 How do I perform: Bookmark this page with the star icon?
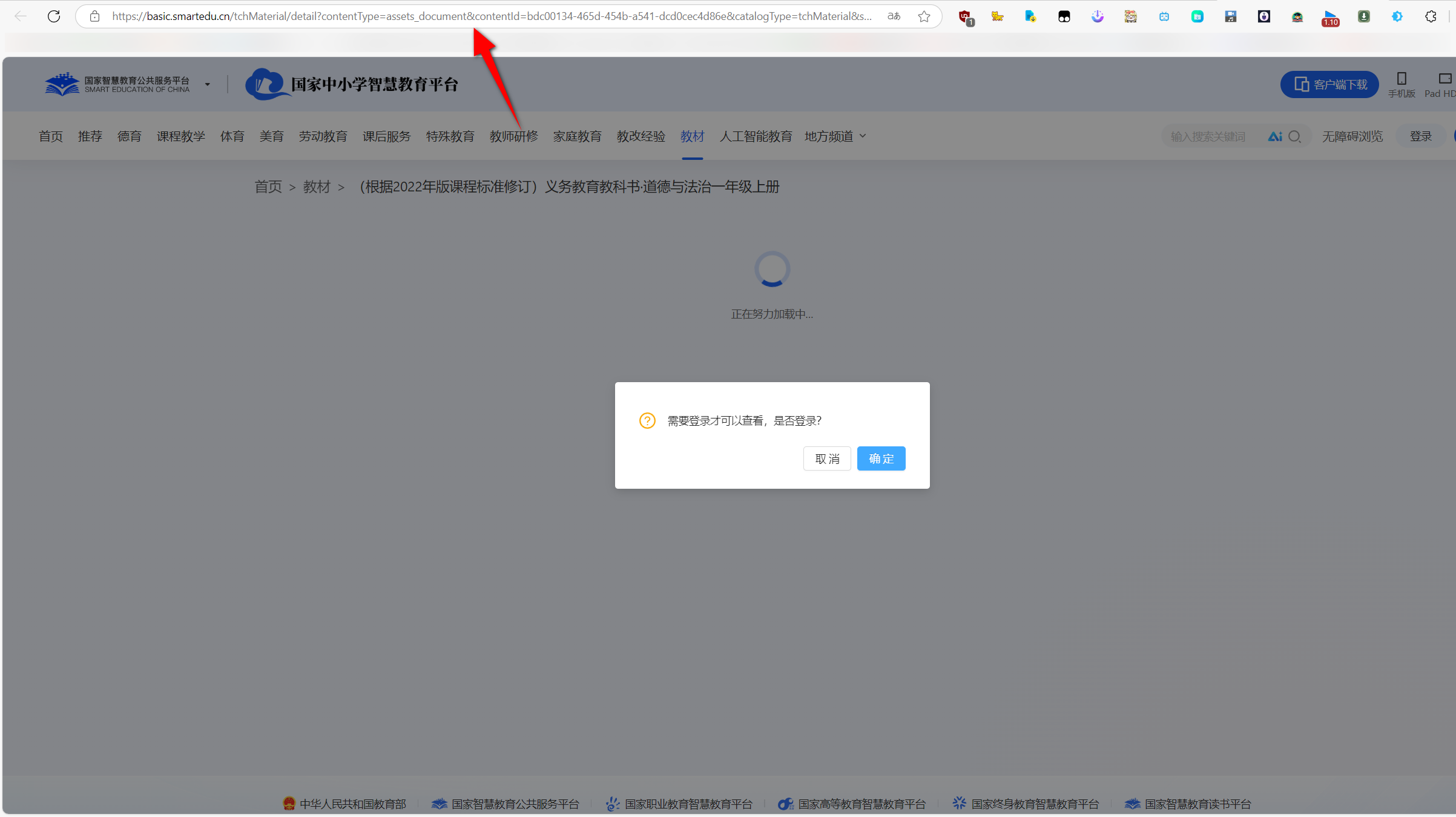[923, 16]
